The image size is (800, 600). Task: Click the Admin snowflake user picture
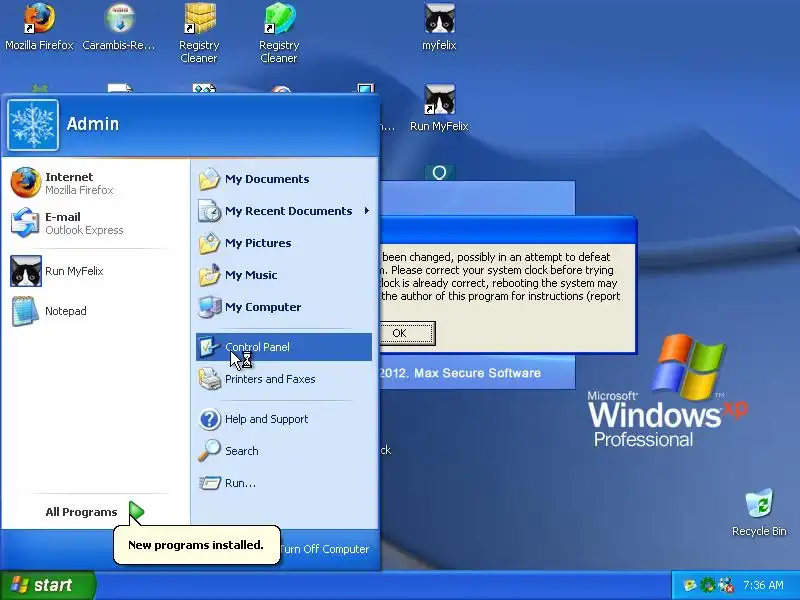pos(33,124)
